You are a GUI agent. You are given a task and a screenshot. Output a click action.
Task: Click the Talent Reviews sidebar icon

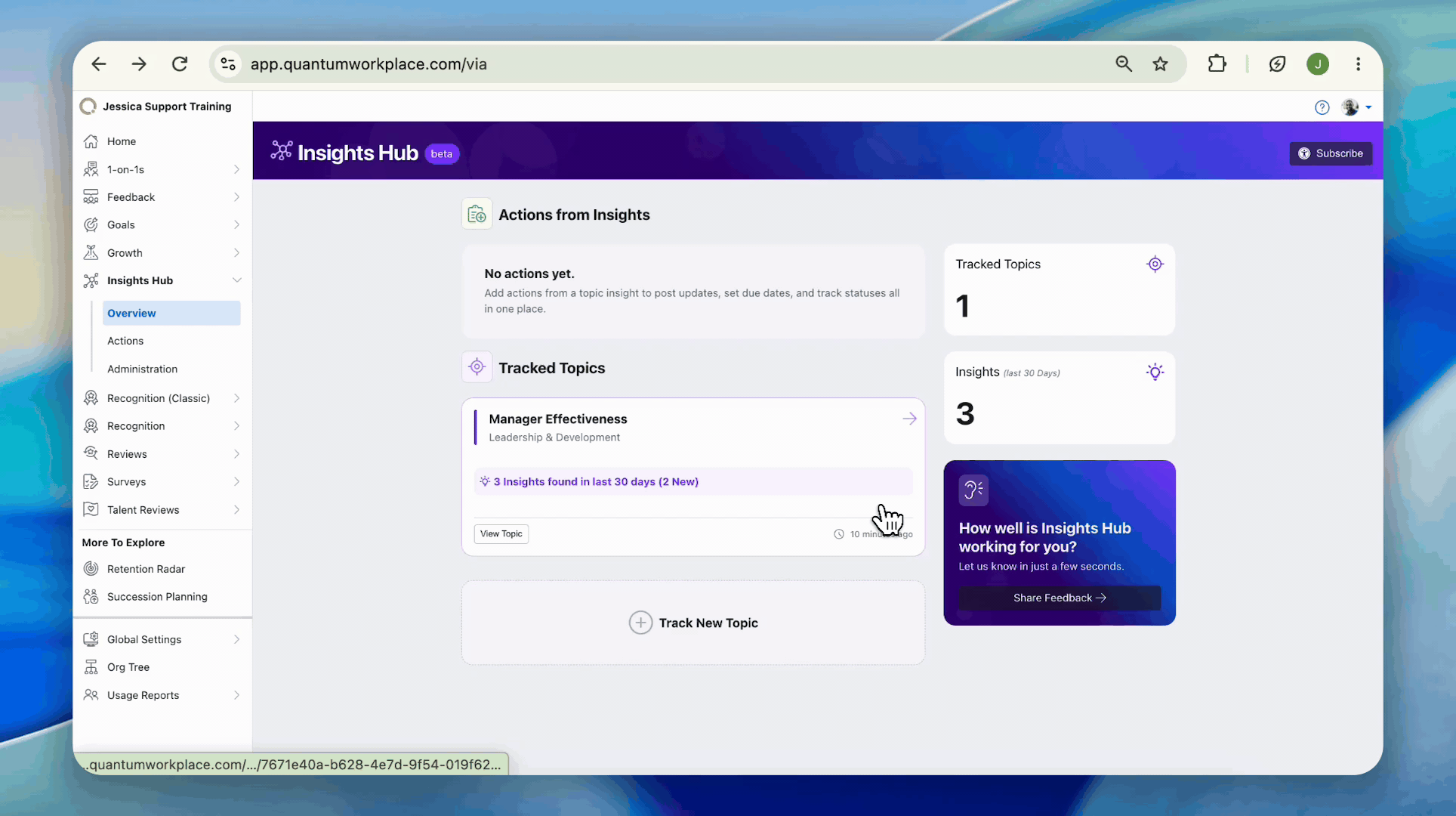[x=91, y=509]
